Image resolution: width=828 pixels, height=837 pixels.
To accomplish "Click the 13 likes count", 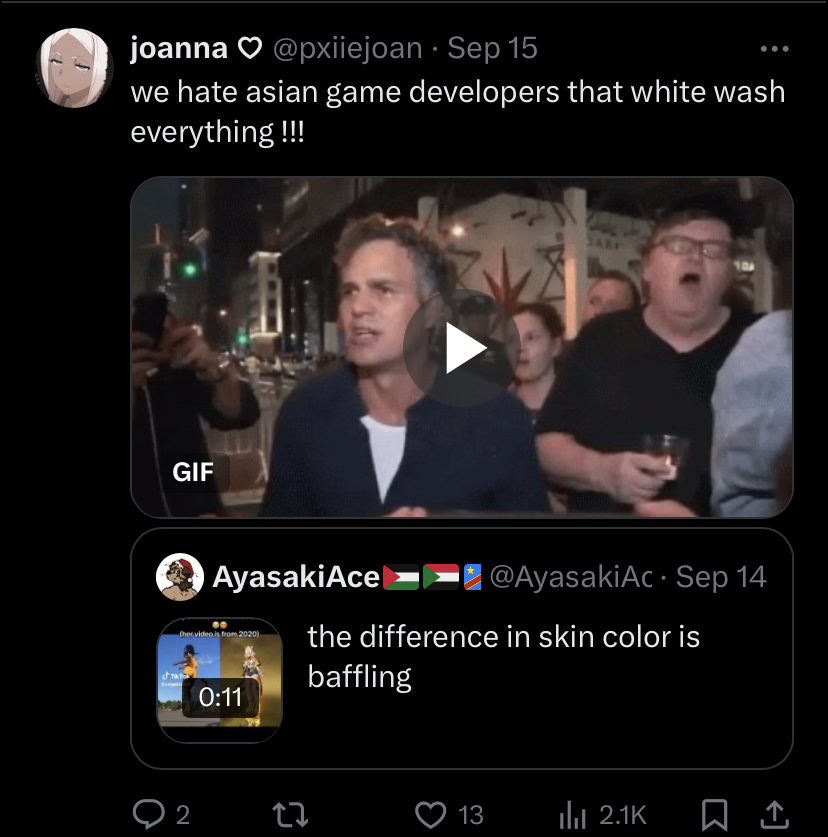I will pyautogui.click(x=469, y=814).
